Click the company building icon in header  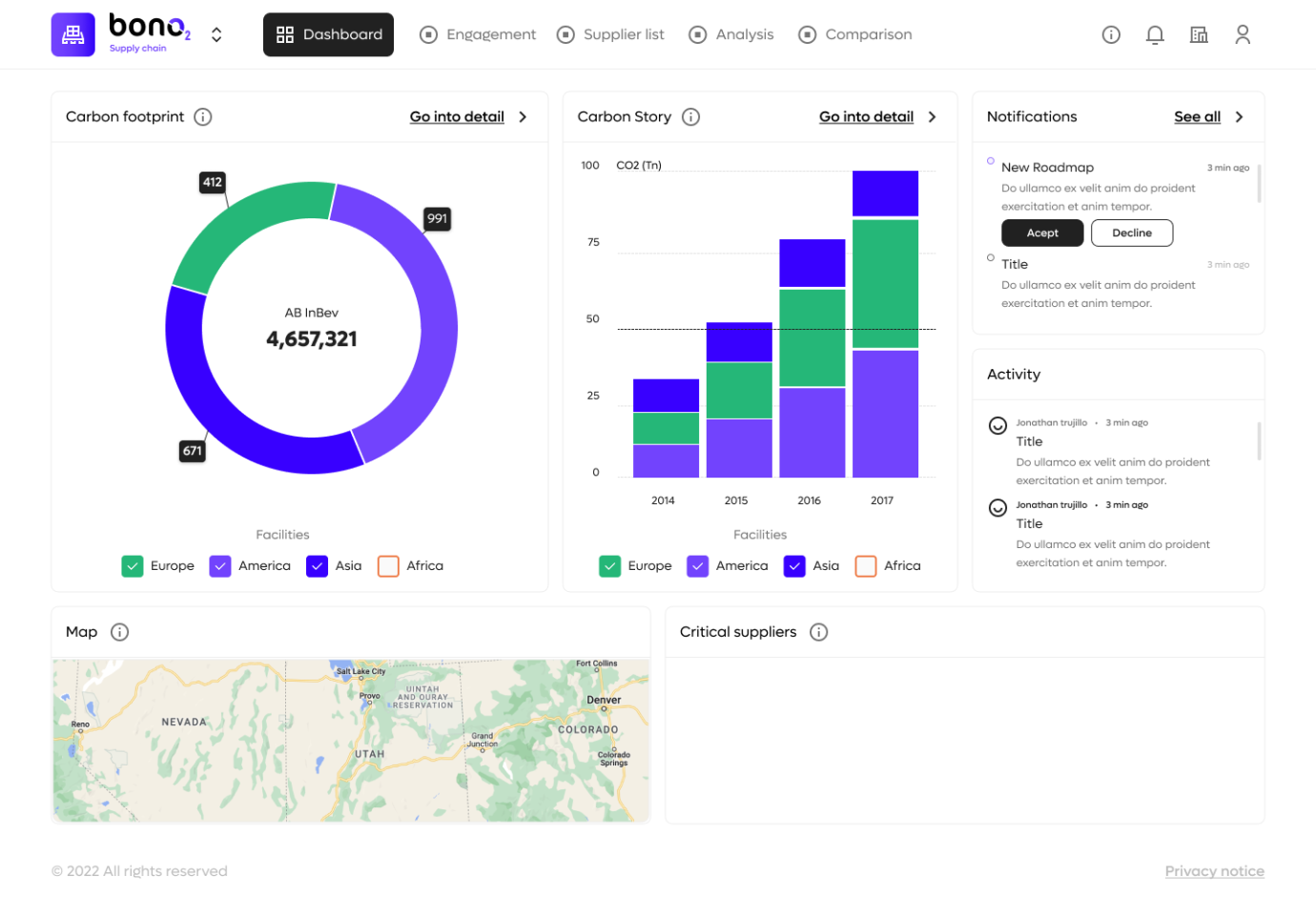coord(1198,35)
